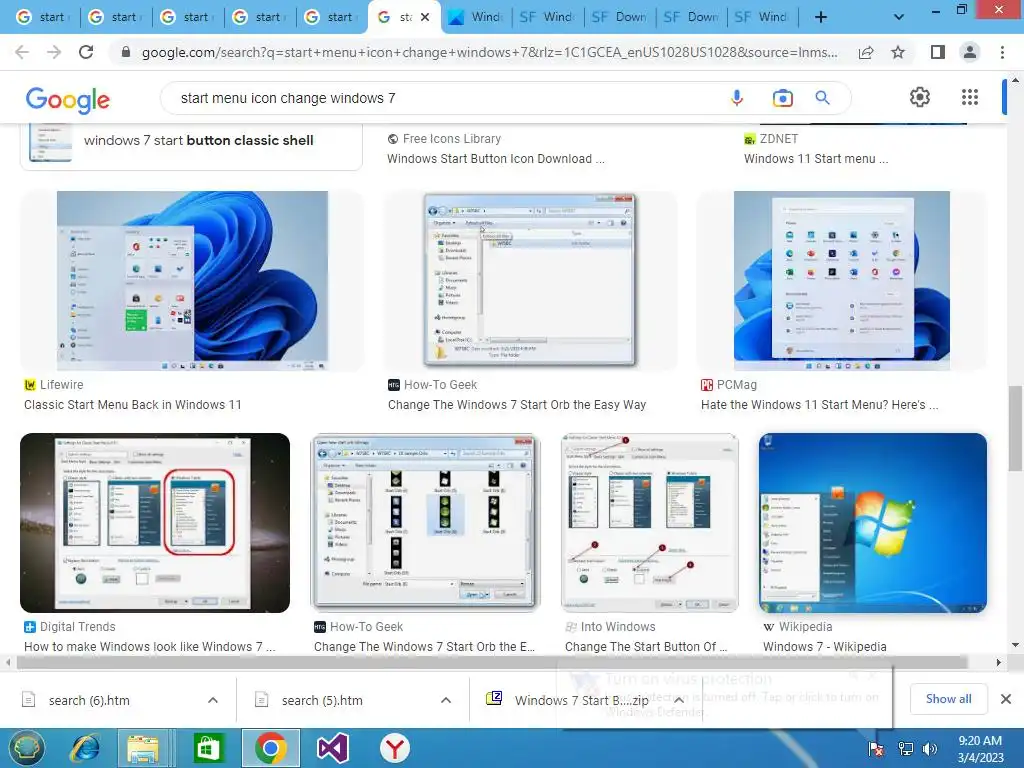
Task: Expand options for search (6).htm download
Action: [213, 700]
